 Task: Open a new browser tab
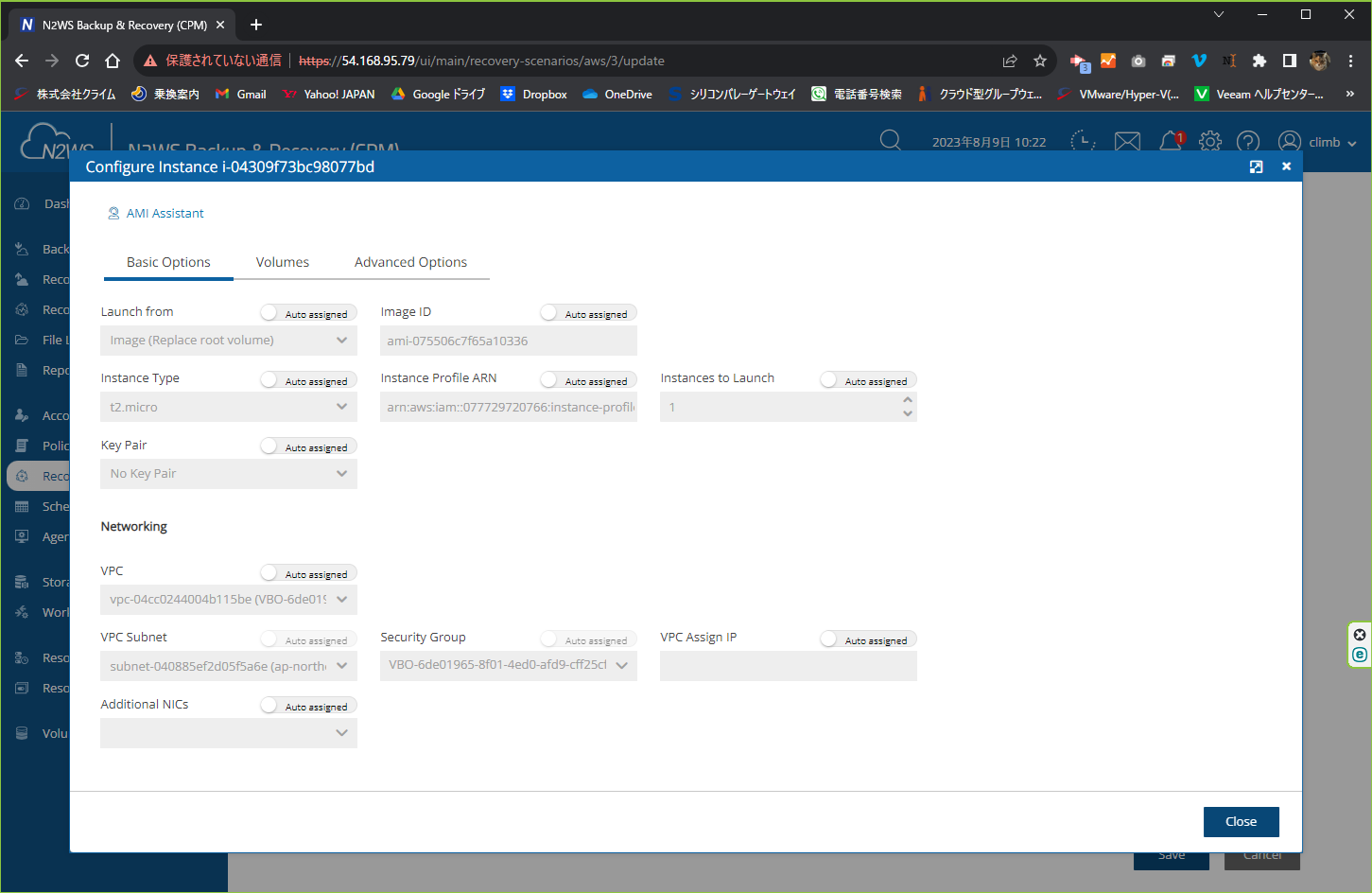tap(256, 25)
